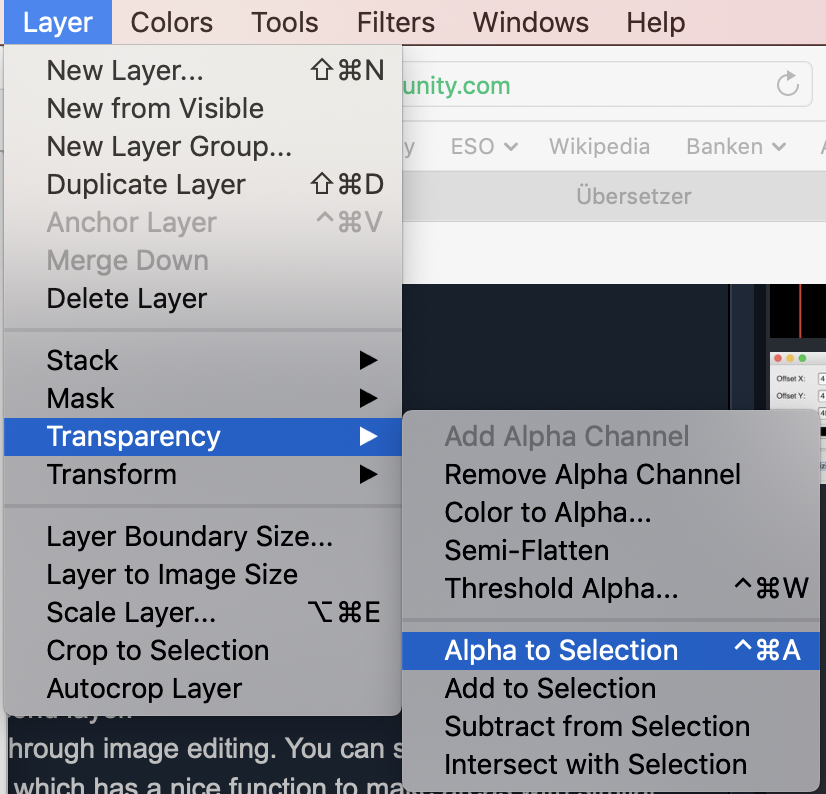Choose New Layer... from the menu
826x794 pixels.
tap(125, 71)
